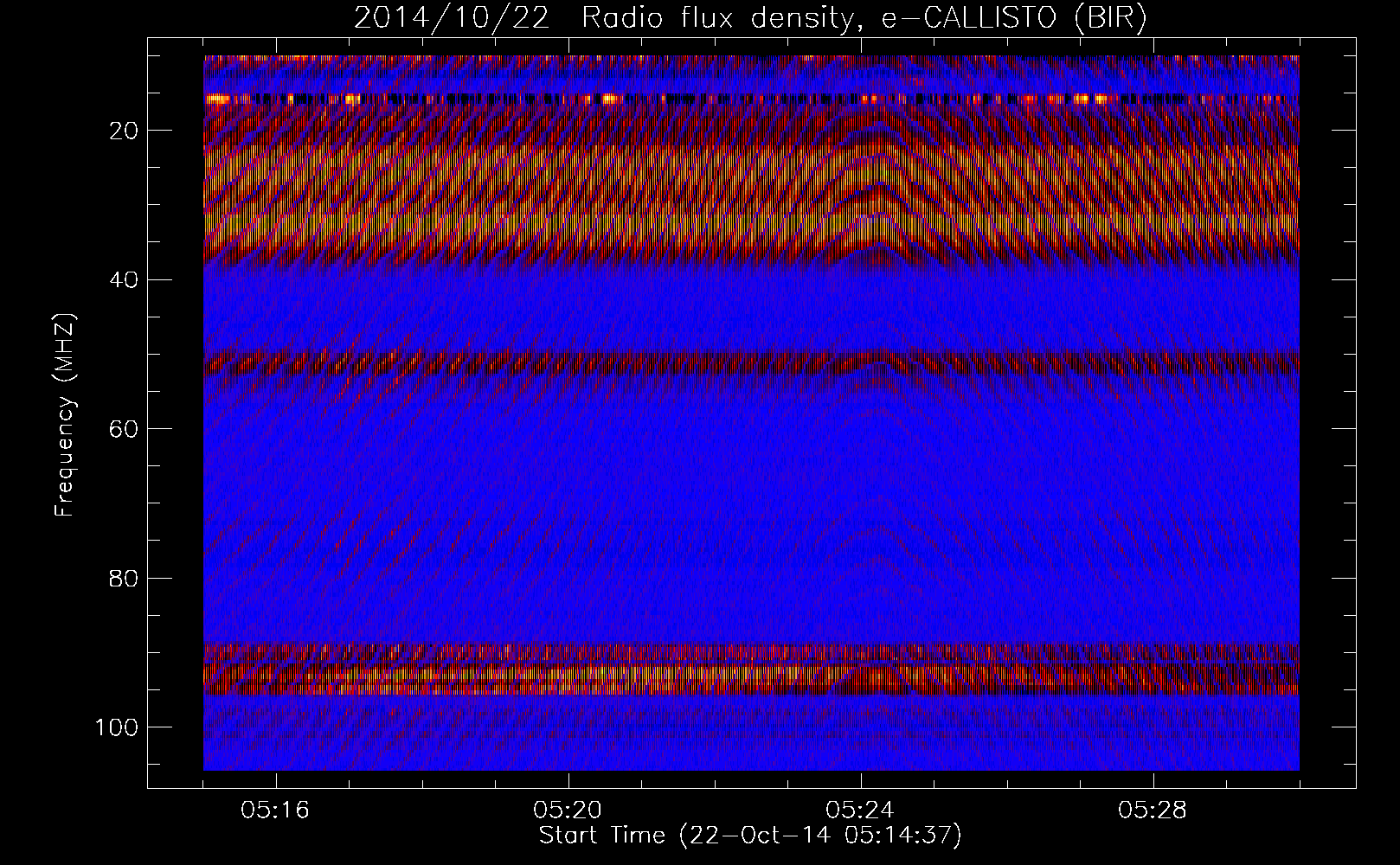
Task: Click the 20 frequency tick label
Action: 124,131
